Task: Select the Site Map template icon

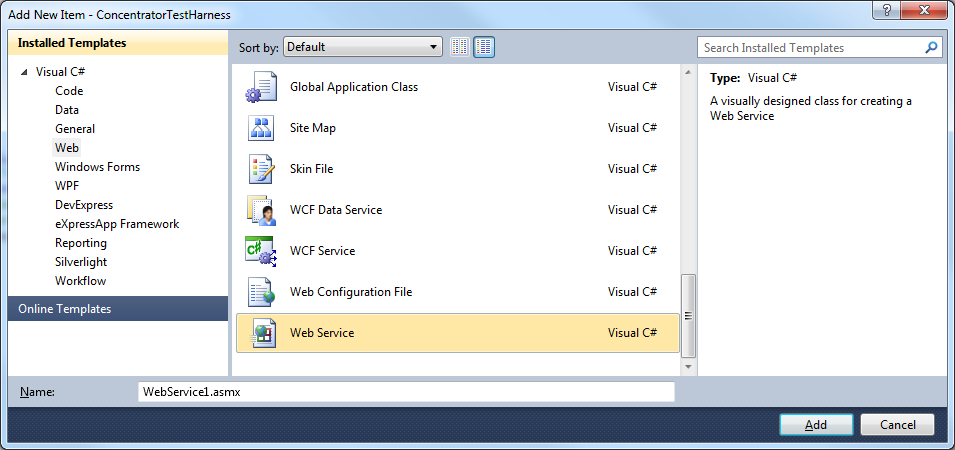Action: click(x=260, y=128)
